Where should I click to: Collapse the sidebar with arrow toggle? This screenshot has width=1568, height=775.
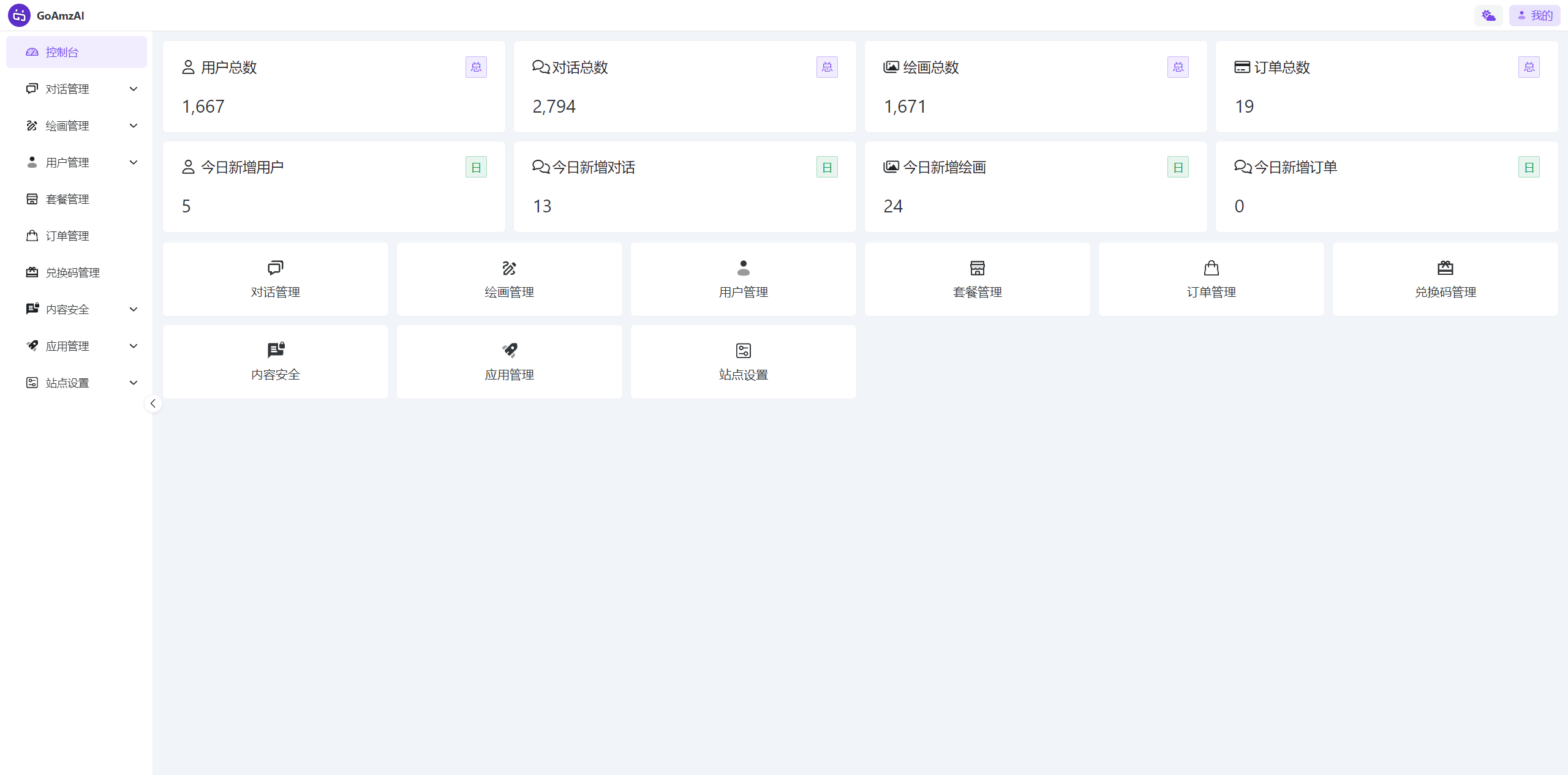(153, 403)
